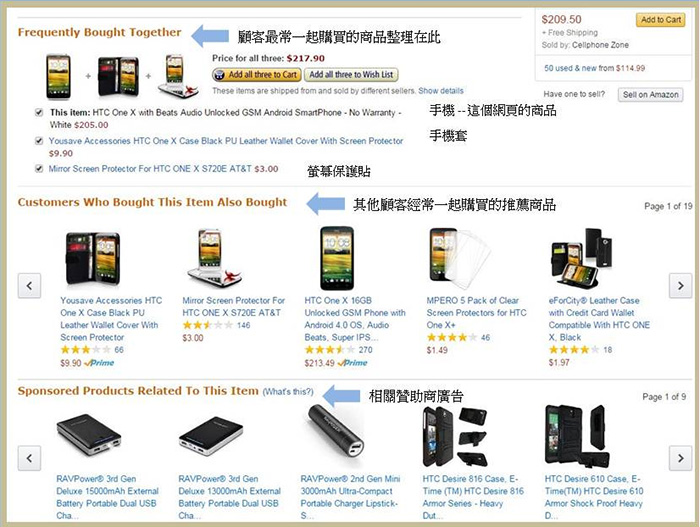
Task: Expand Show details for shipping sellers
Action: (x=441, y=91)
